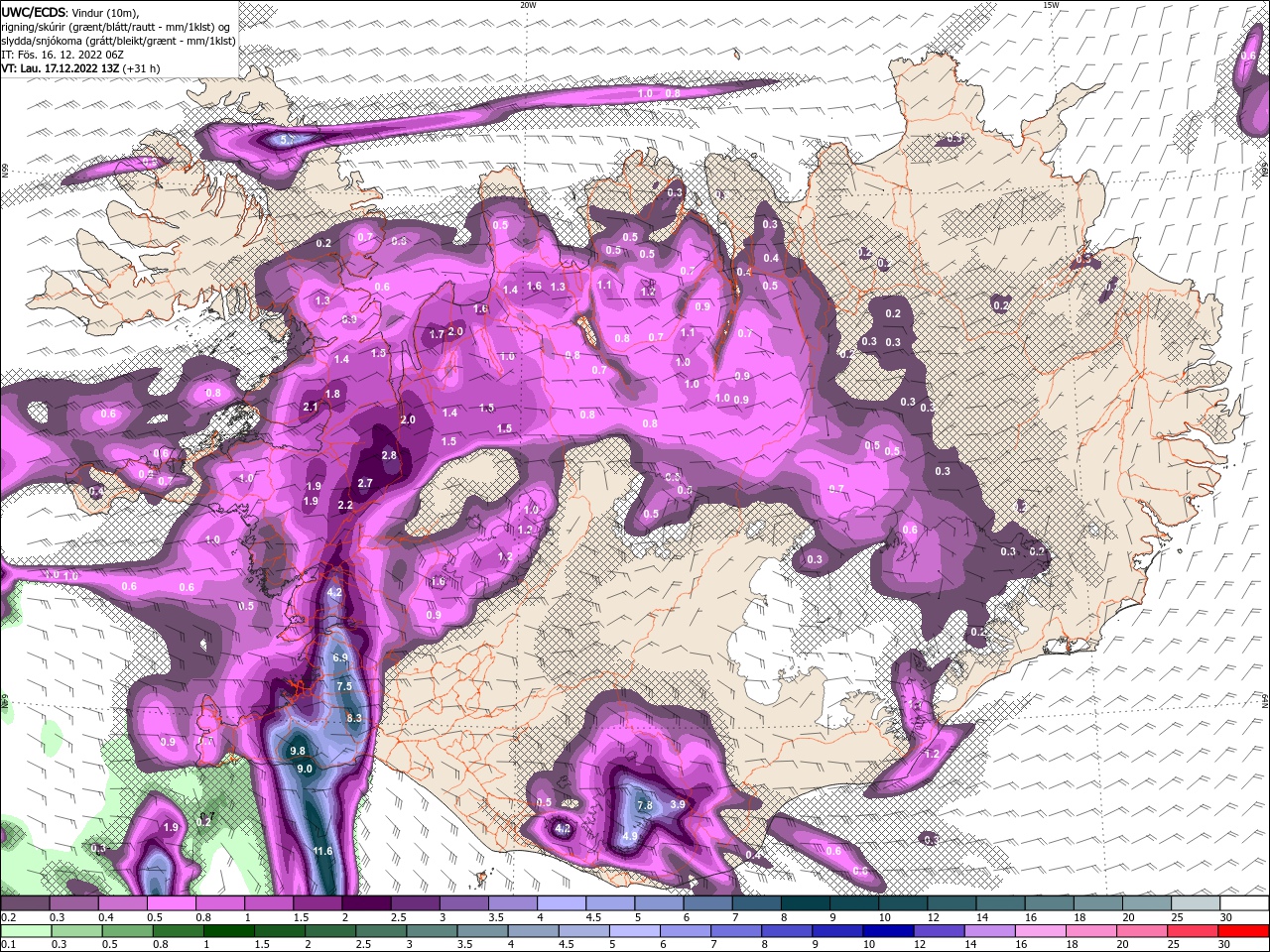Click the 'VT: Lau. 17.12.2022 13Z' line

point(79,68)
